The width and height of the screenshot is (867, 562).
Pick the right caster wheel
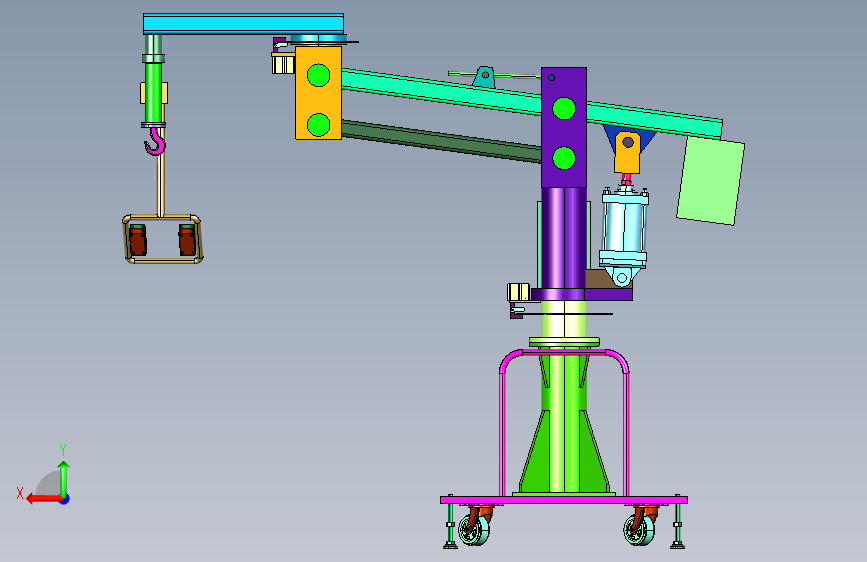(639, 529)
